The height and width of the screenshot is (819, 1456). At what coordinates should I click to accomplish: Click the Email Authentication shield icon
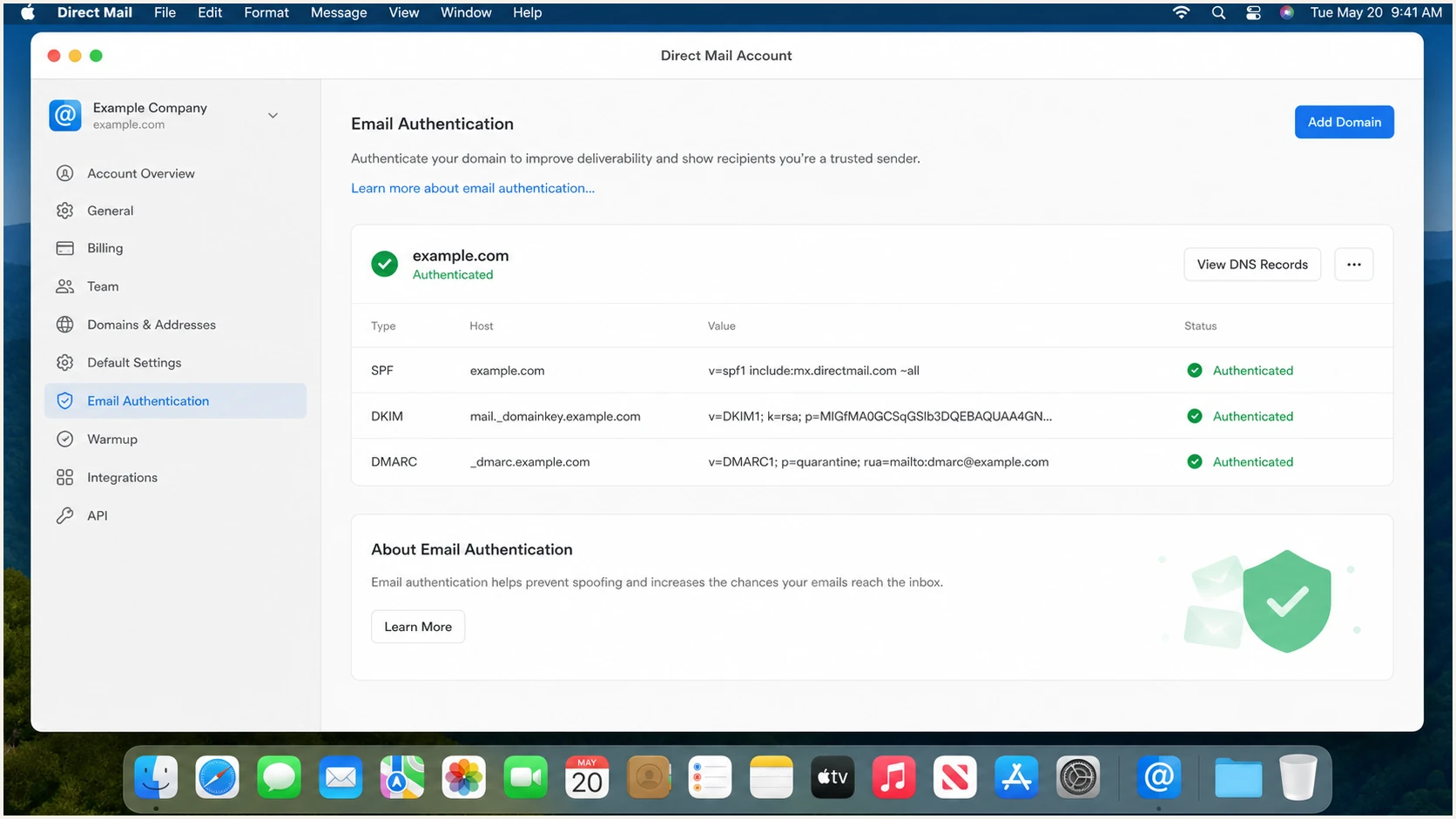tap(64, 400)
